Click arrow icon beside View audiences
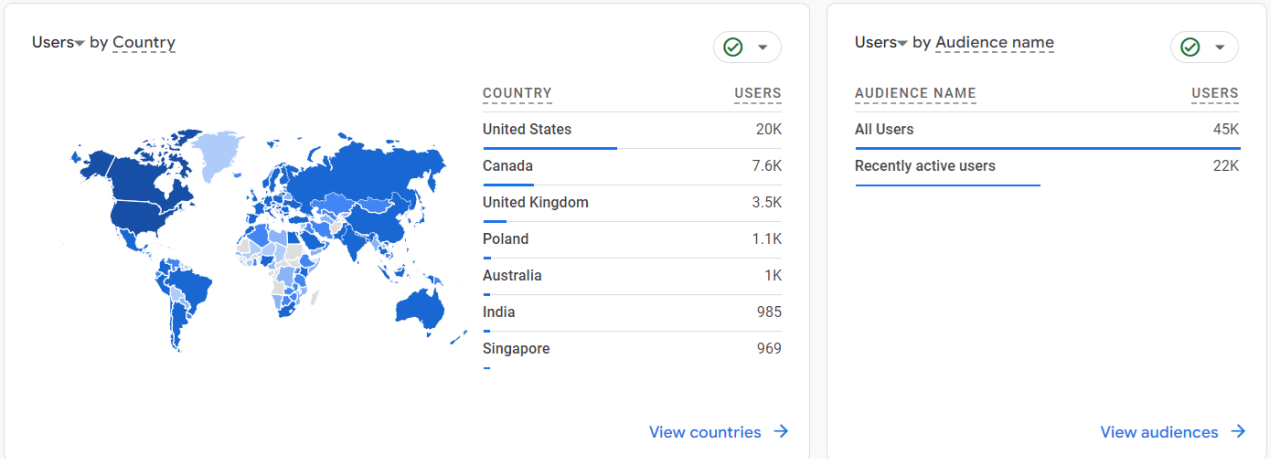 [x=1238, y=432]
